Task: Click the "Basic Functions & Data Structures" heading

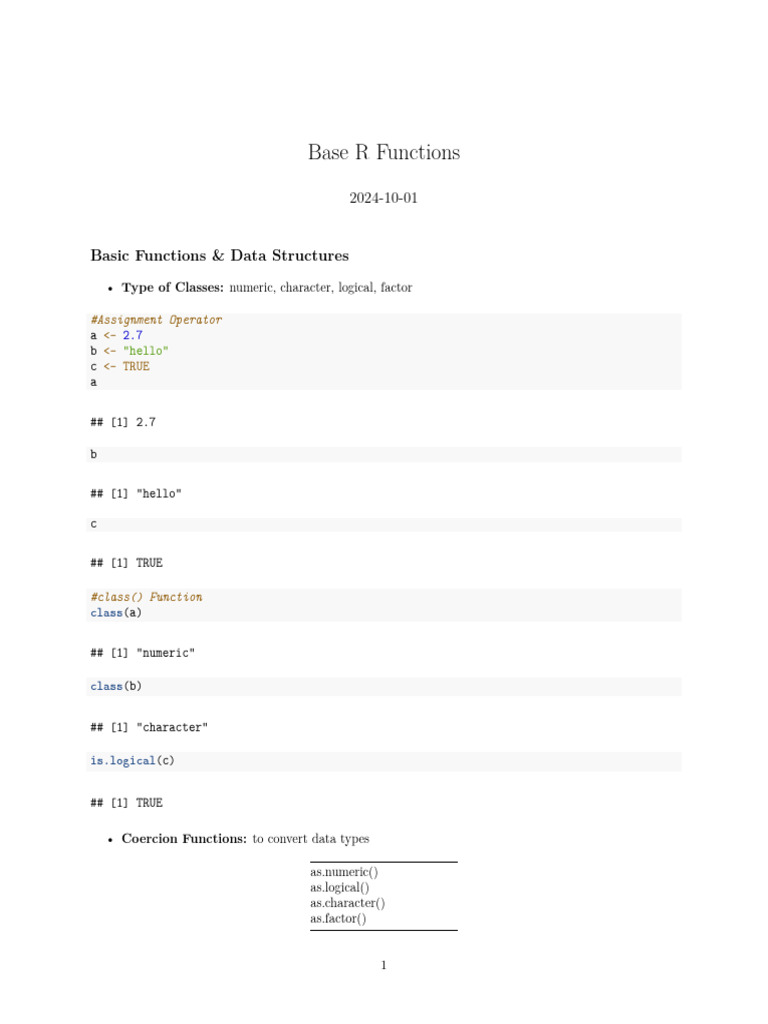Action: point(219,256)
